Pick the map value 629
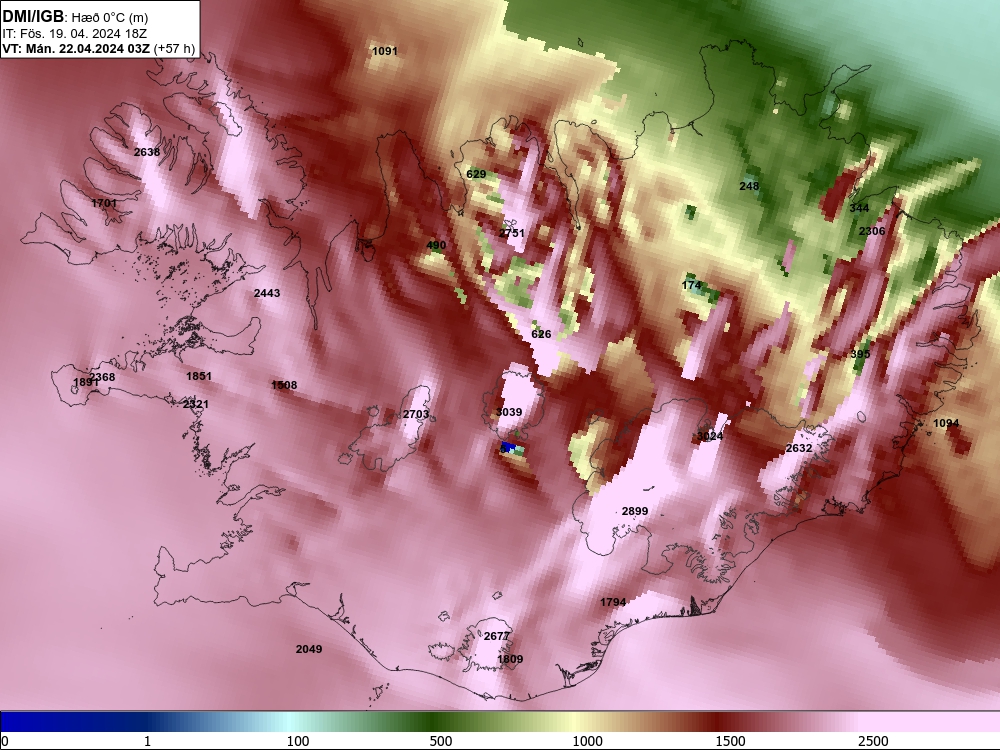Screen dimensions: 1000x750 [476, 174]
